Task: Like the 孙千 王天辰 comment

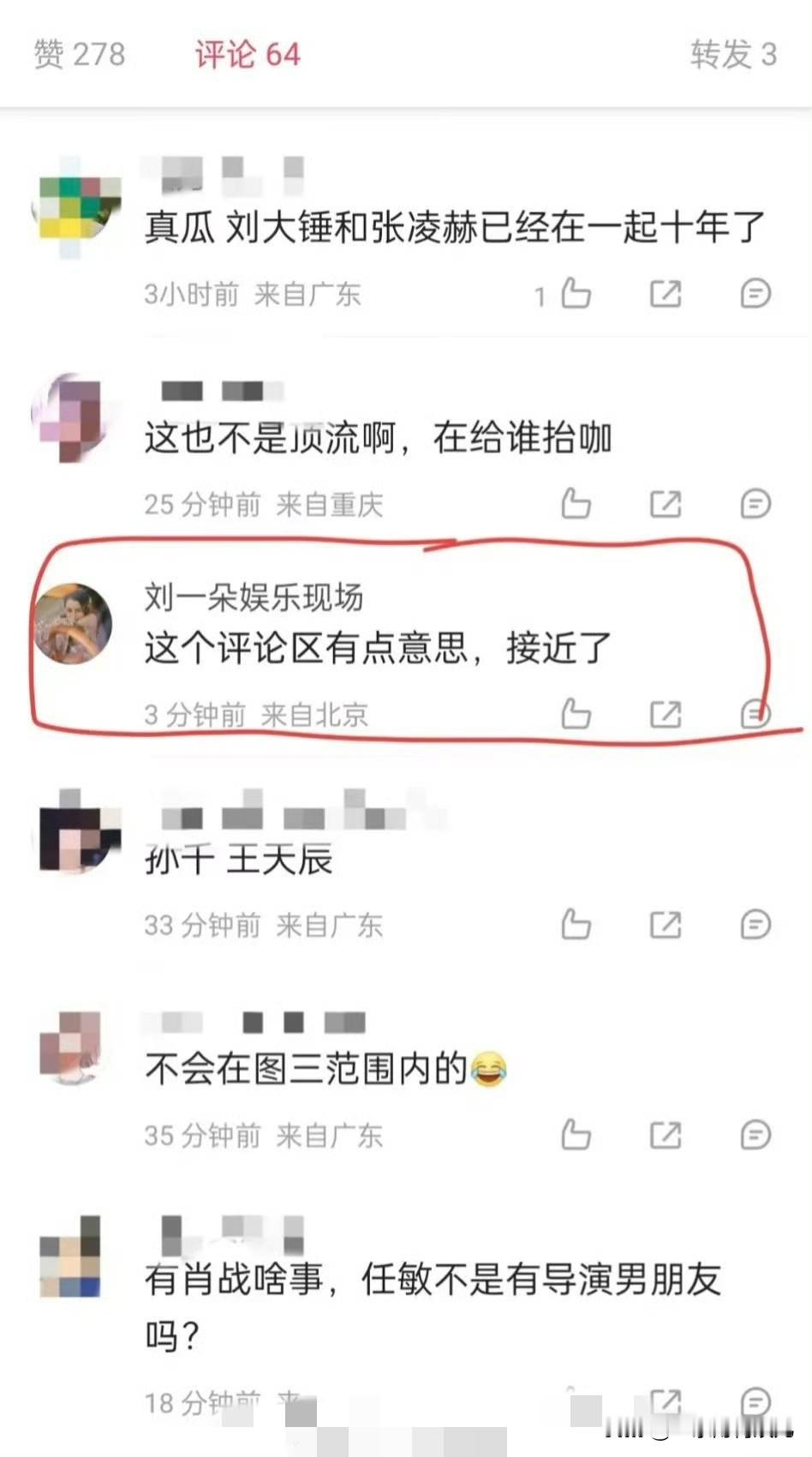Action: click(x=576, y=924)
